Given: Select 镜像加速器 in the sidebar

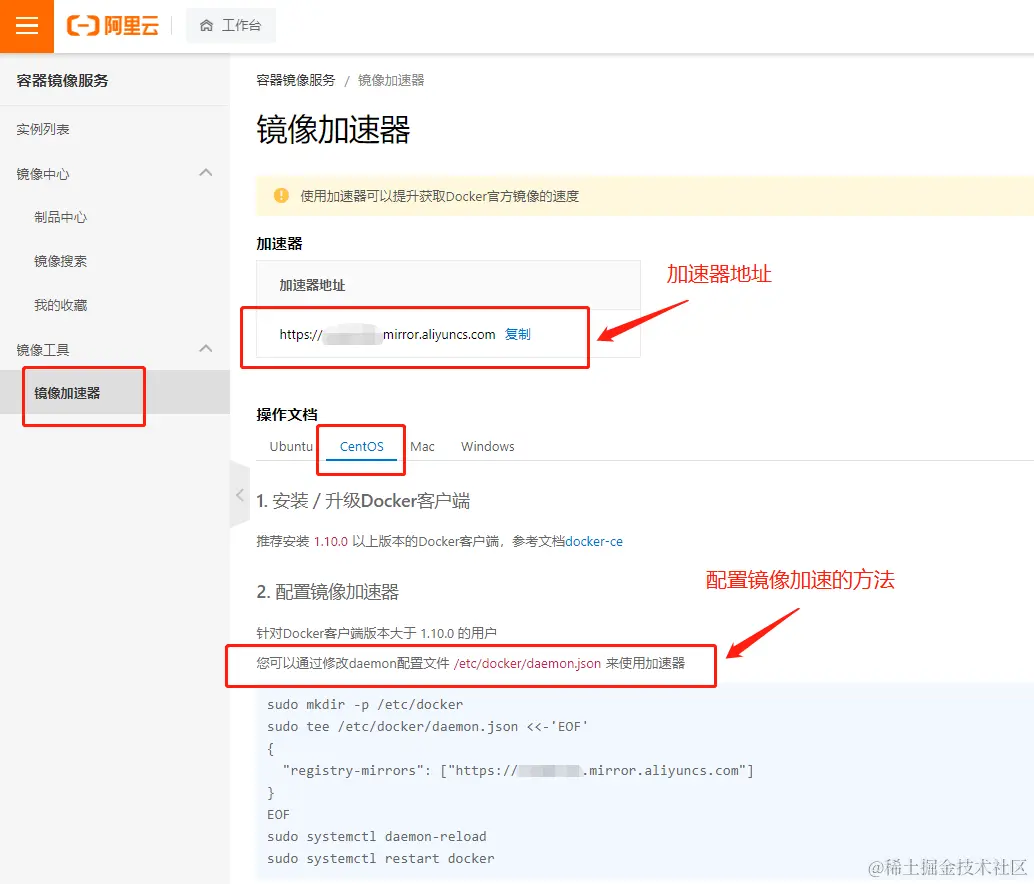Looking at the screenshot, I should [67, 393].
